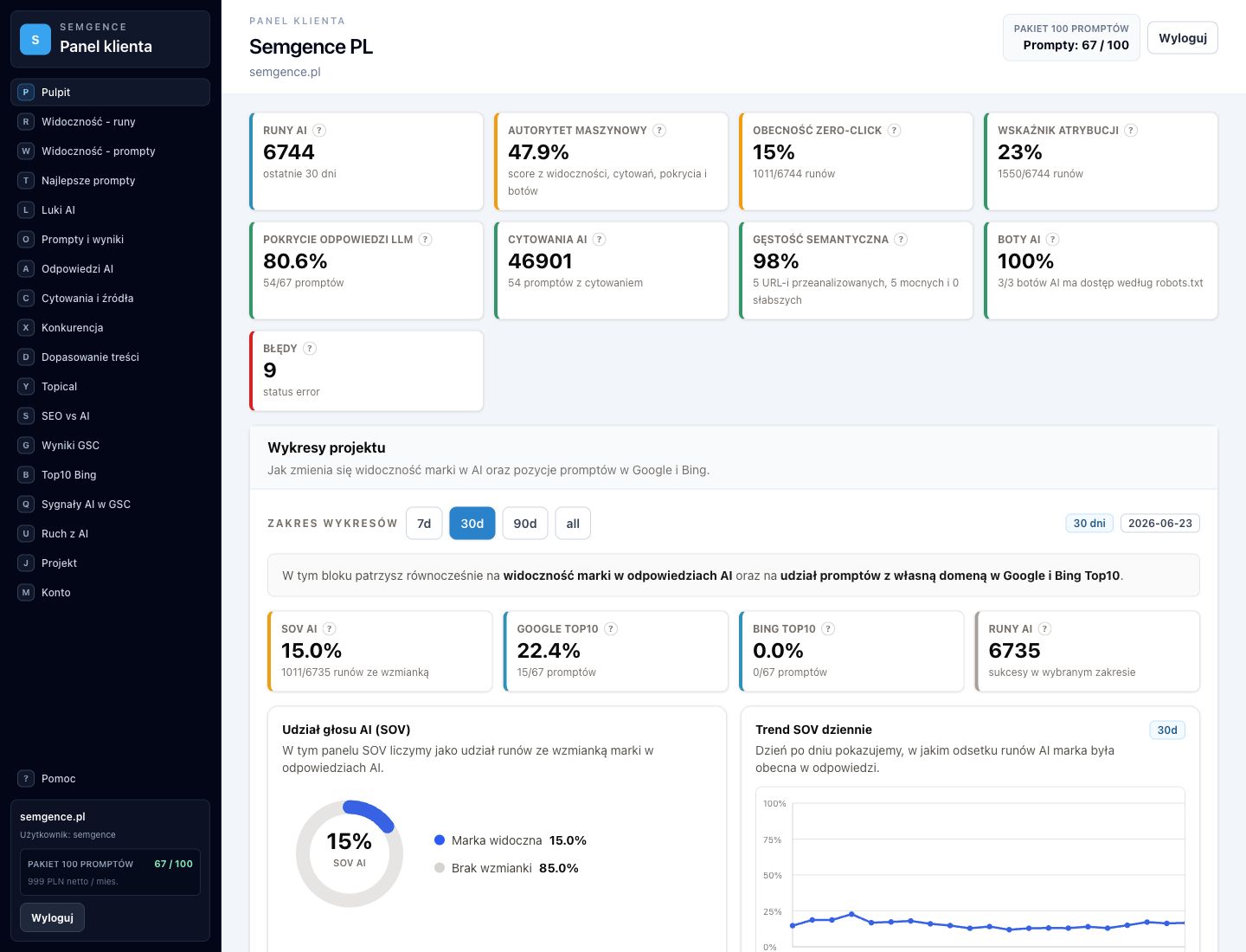Click the Google Top10 value 22.4%
Viewport: 1246px width, 952px height.
[x=549, y=651]
